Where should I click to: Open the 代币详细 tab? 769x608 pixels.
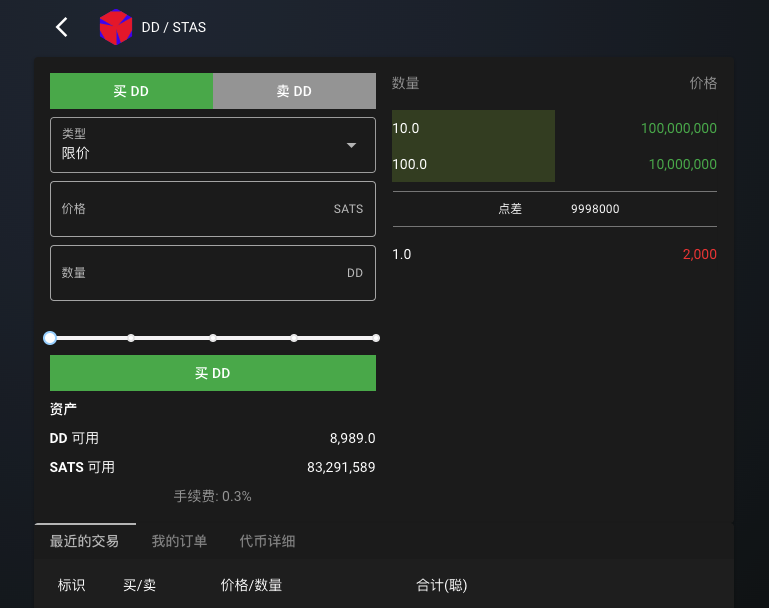[x=267, y=541]
